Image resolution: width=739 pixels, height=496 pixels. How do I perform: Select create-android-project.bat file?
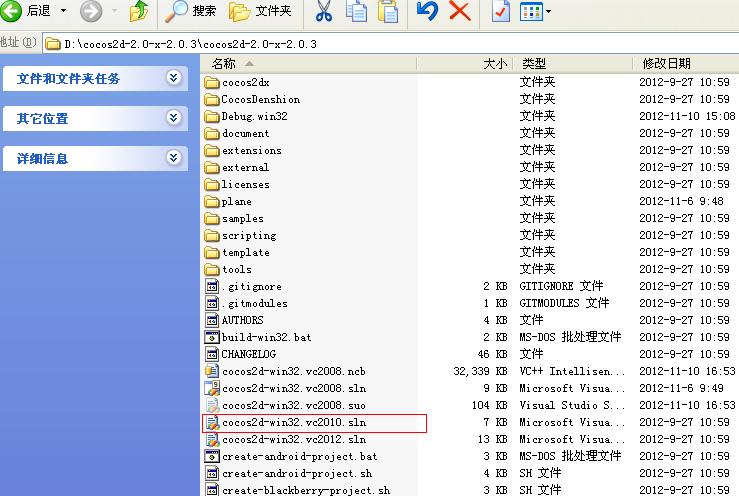point(291,456)
